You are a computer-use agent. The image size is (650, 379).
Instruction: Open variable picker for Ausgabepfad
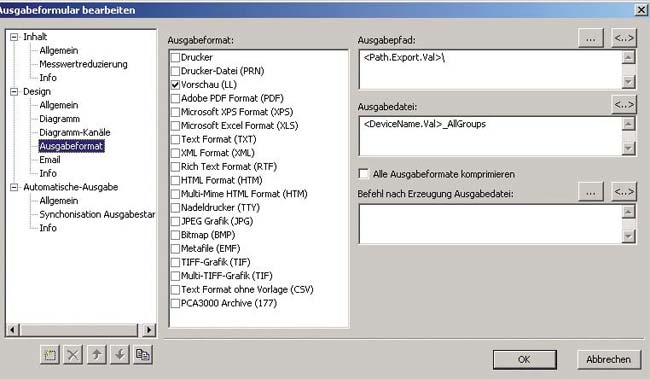pyautogui.click(x=624, y=38)
